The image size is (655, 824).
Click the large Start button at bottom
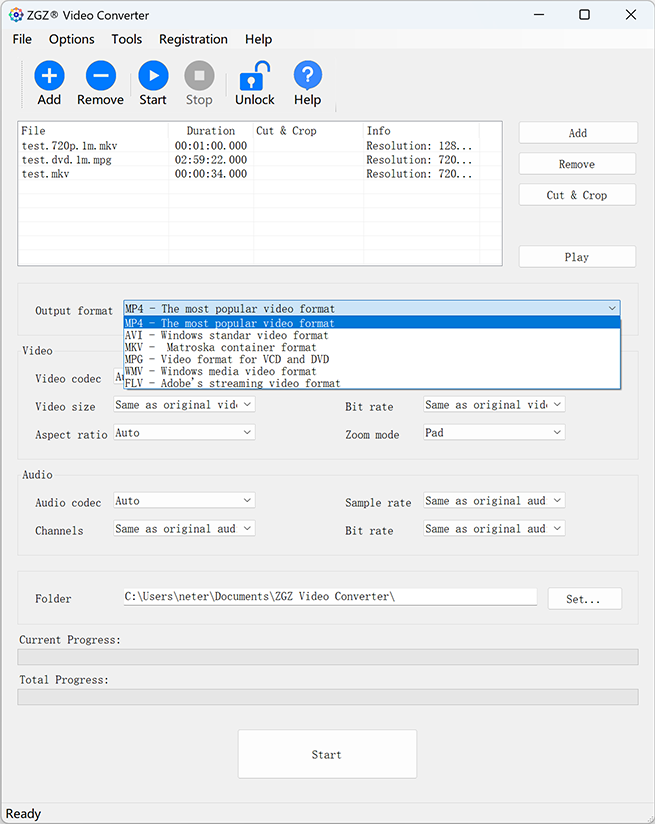327,755
